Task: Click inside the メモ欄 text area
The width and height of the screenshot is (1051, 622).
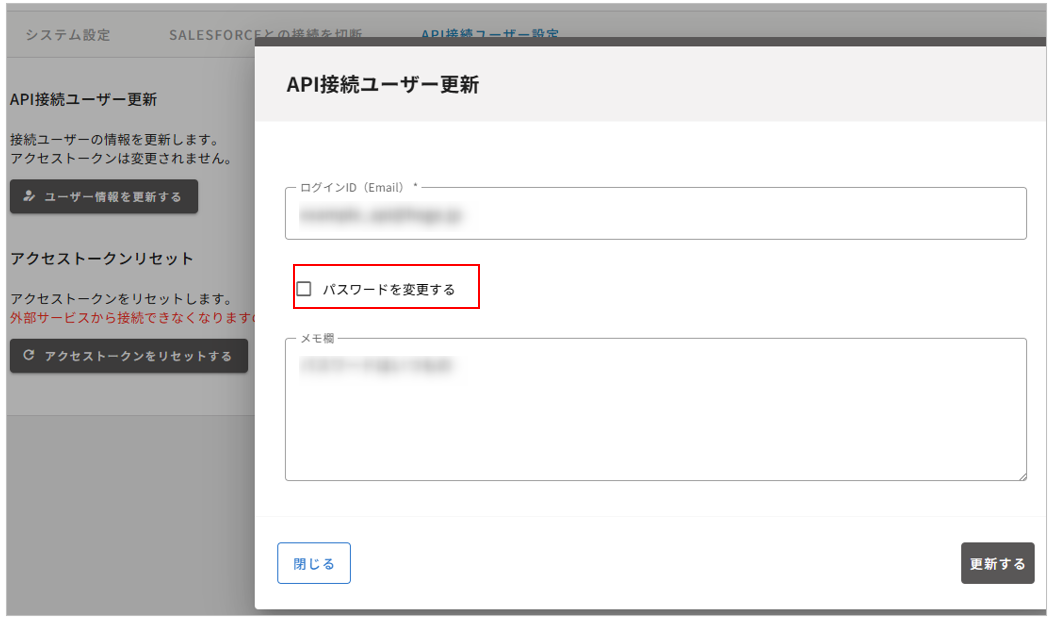Action: pos(655,410)
